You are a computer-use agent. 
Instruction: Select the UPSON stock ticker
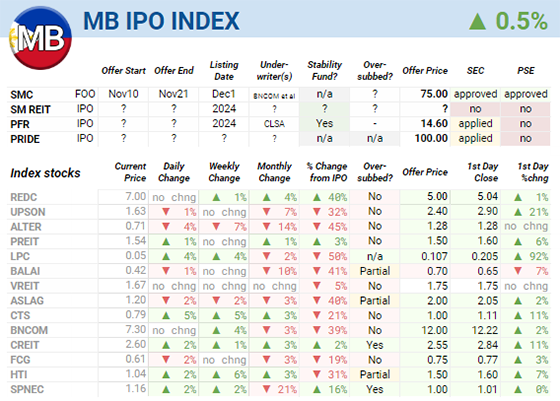coord(28,212)
